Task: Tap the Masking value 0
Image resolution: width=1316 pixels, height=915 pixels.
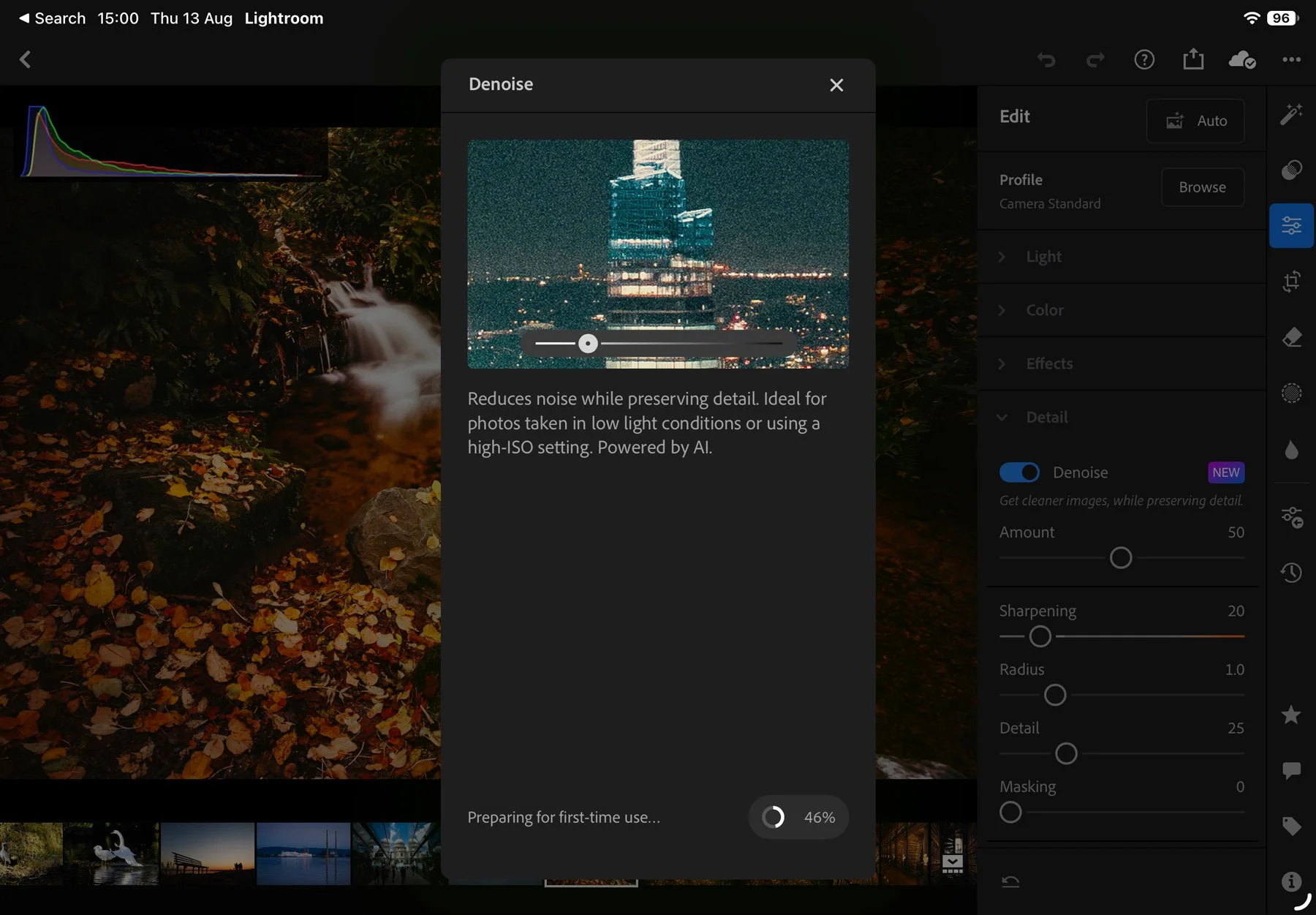Action: pyautogui.click(x=1240, y=786)
